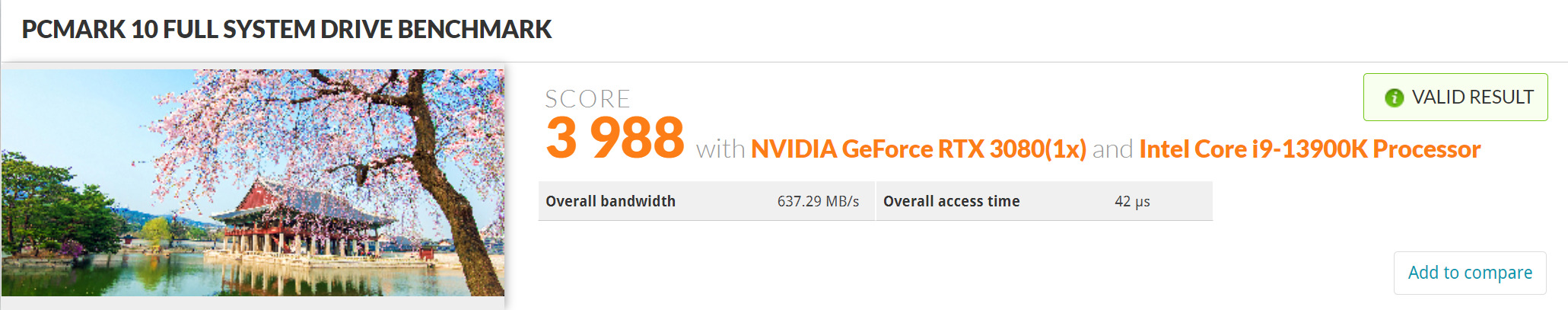Click the SCORE label

click(x=587, y=99)
